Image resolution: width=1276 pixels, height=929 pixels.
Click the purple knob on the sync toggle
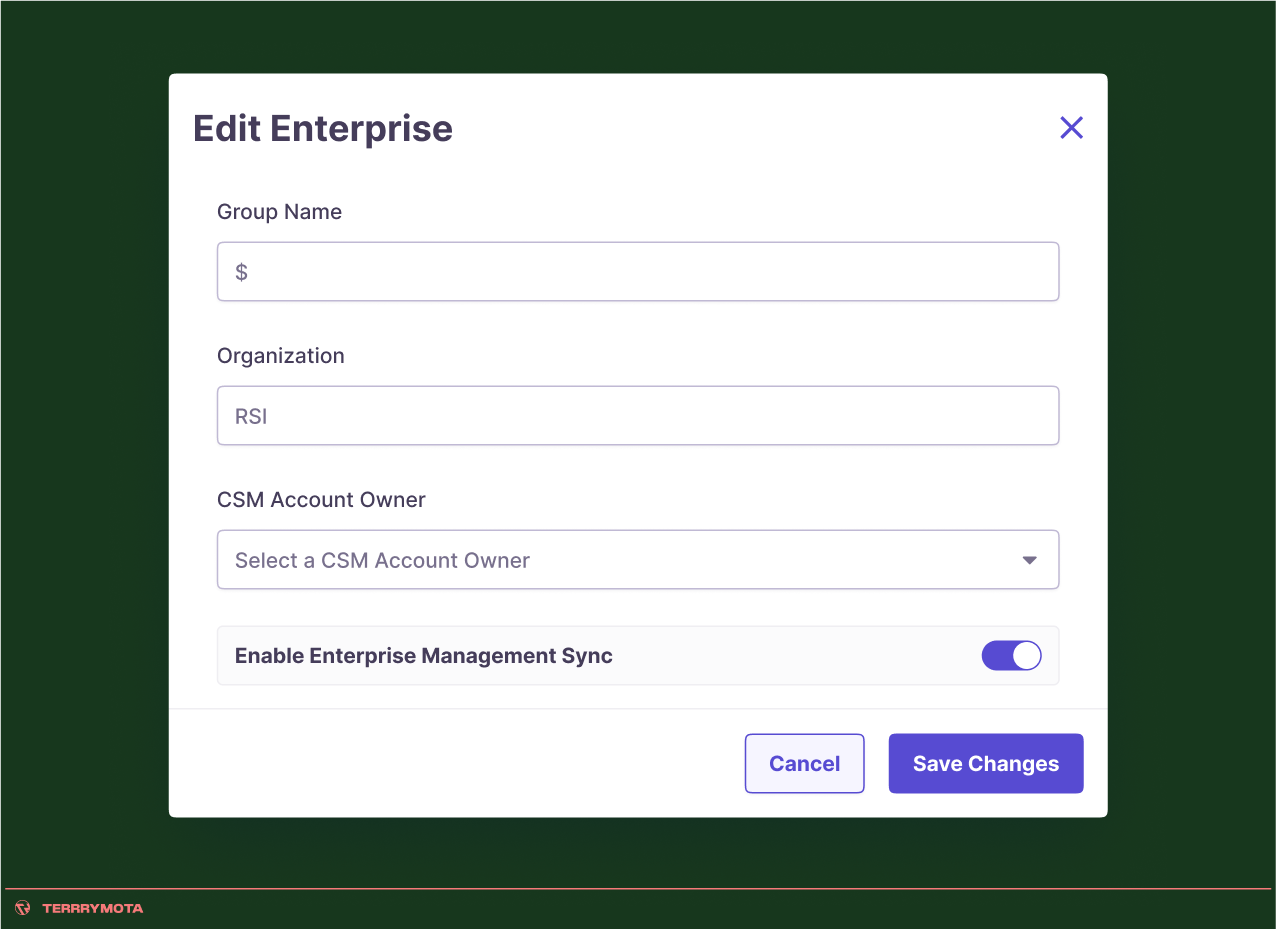pyautogui.click(x=1024, y=655)
